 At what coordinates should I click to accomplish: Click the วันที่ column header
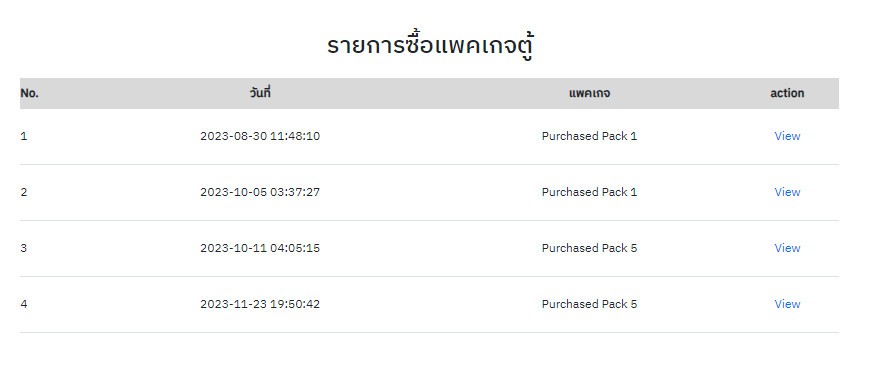[x=260, y=92]
